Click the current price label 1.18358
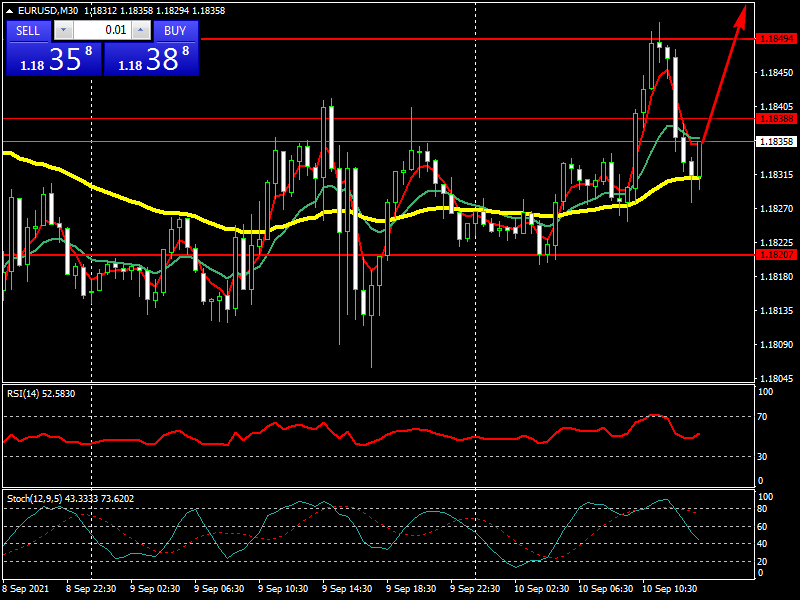800x600 pixels. tap(776, 141)
